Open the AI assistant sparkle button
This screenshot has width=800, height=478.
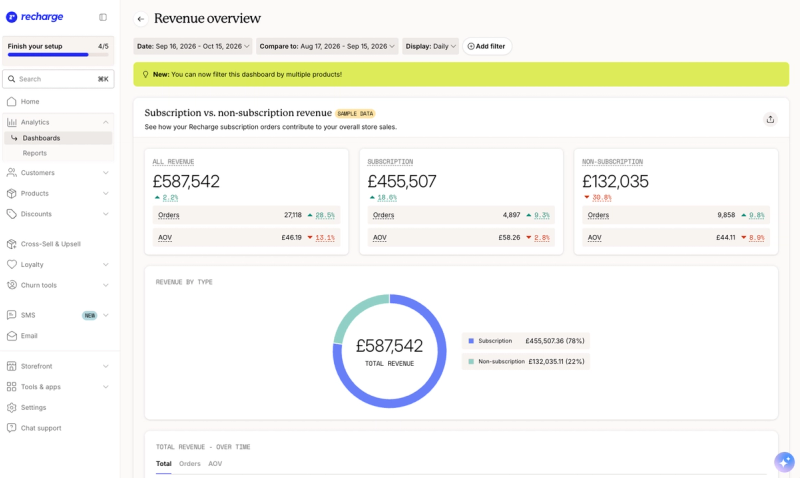pos(784,462)
